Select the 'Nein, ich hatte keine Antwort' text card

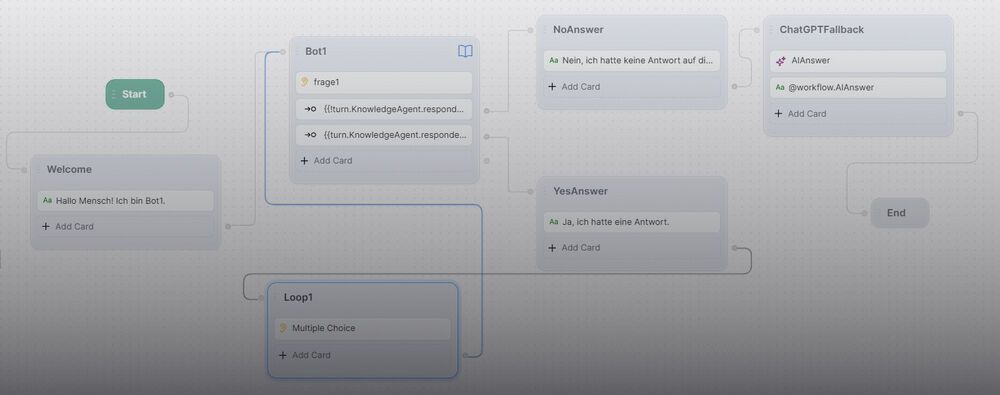coord(631,61)
